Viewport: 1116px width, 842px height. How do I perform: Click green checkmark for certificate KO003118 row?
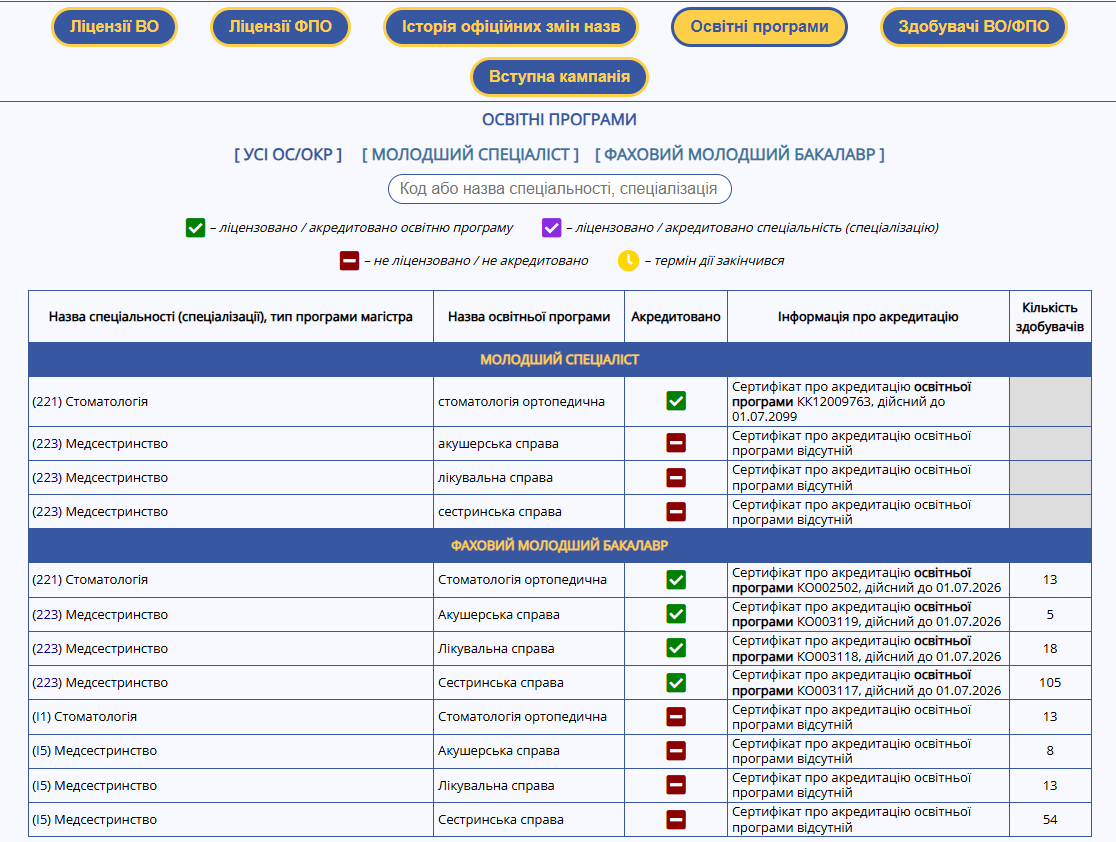(676, 648)
